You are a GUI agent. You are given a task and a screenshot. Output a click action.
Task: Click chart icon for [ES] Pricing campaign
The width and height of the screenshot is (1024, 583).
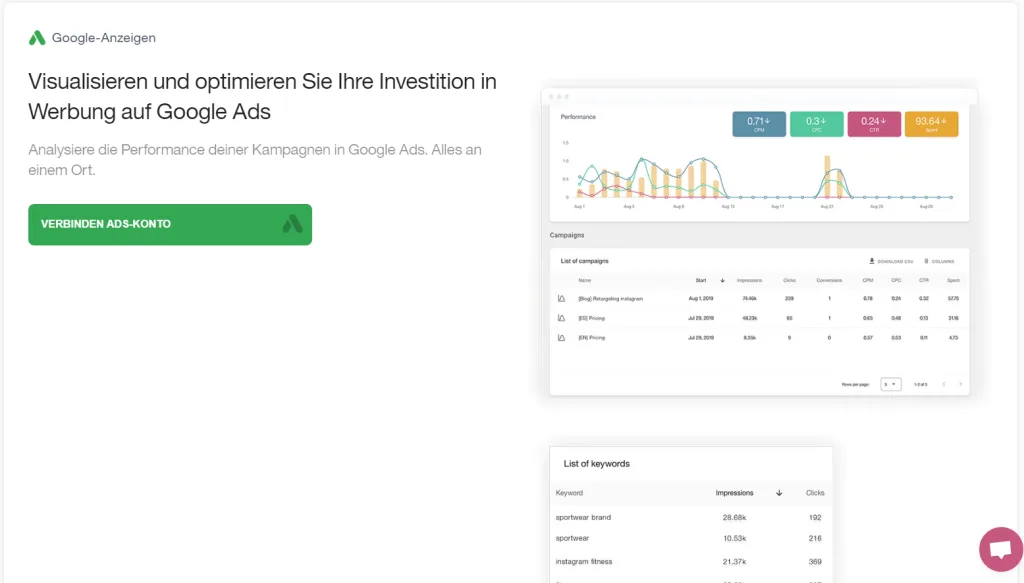tap(561, 318)
